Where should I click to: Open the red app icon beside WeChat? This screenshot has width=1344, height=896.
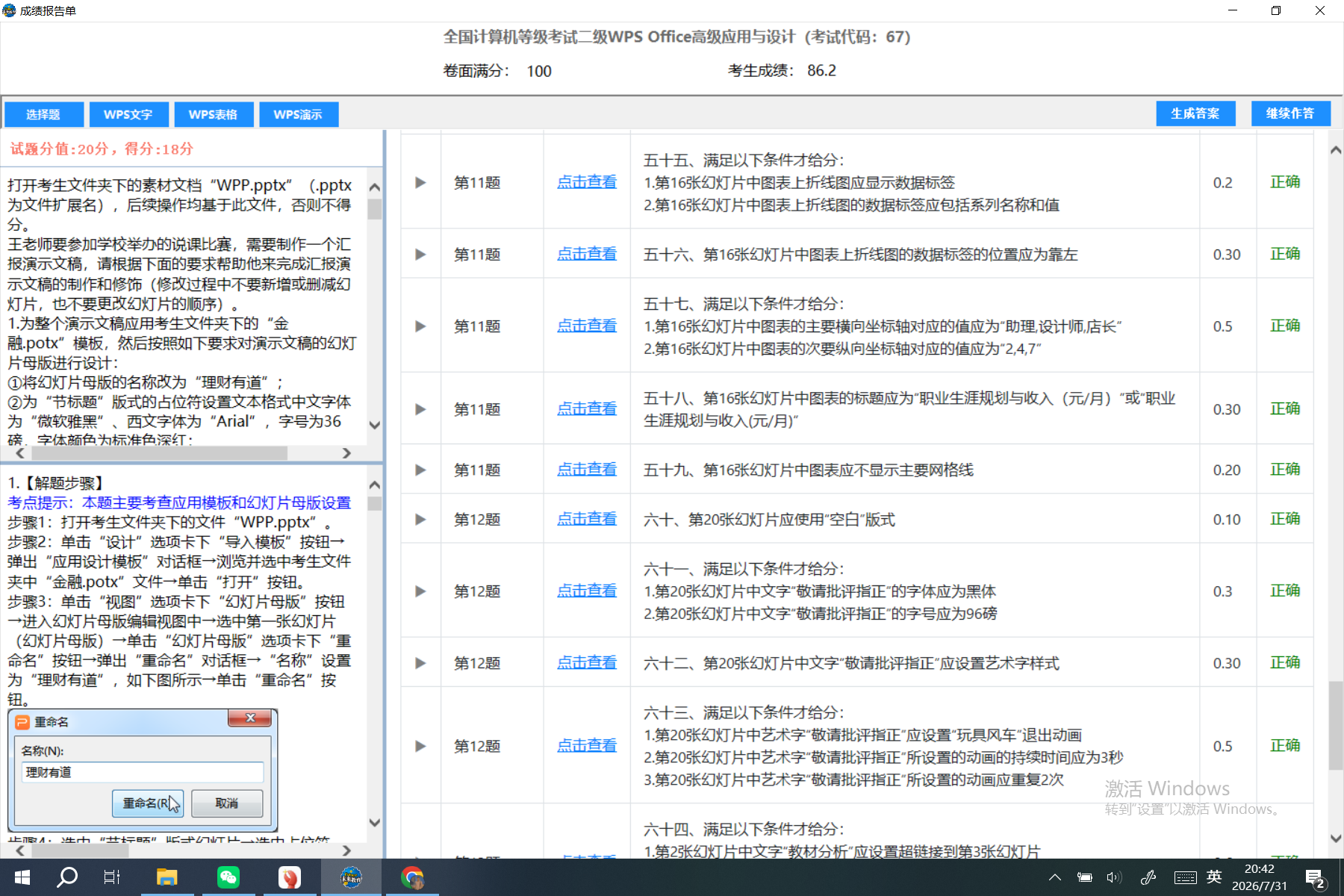coord(289,877)
